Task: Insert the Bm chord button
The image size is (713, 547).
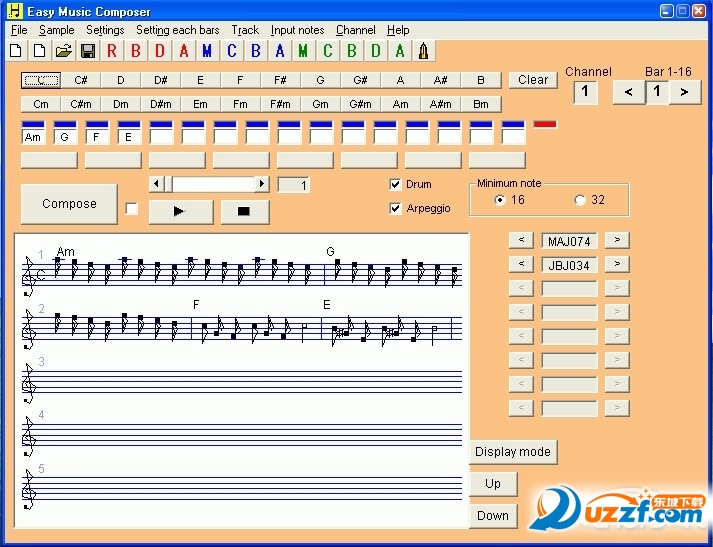Action: point(481,104)
